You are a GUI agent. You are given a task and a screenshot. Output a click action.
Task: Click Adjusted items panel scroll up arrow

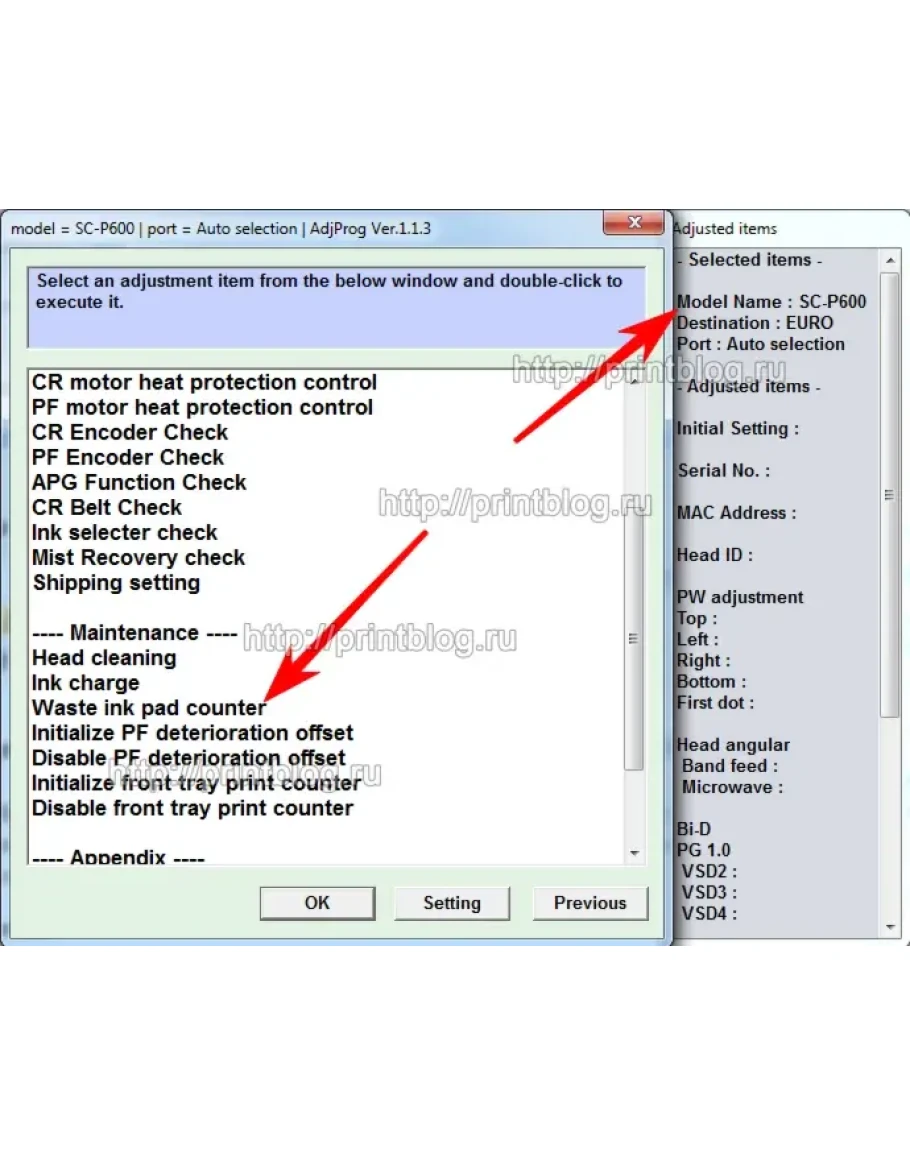[889, 258]
